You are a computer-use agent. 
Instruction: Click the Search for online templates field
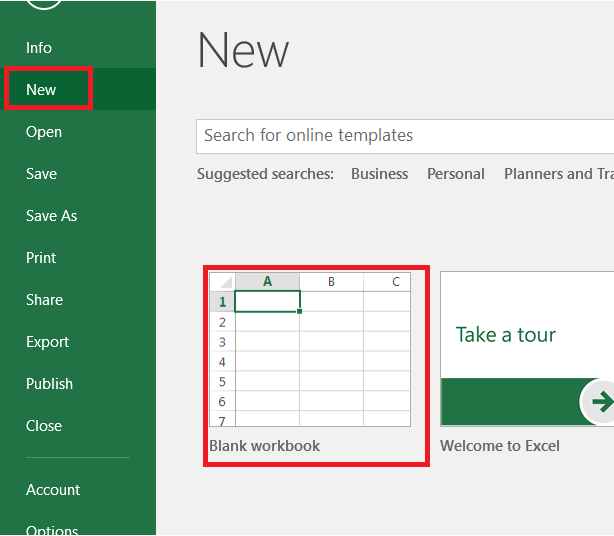click(405, 136)
